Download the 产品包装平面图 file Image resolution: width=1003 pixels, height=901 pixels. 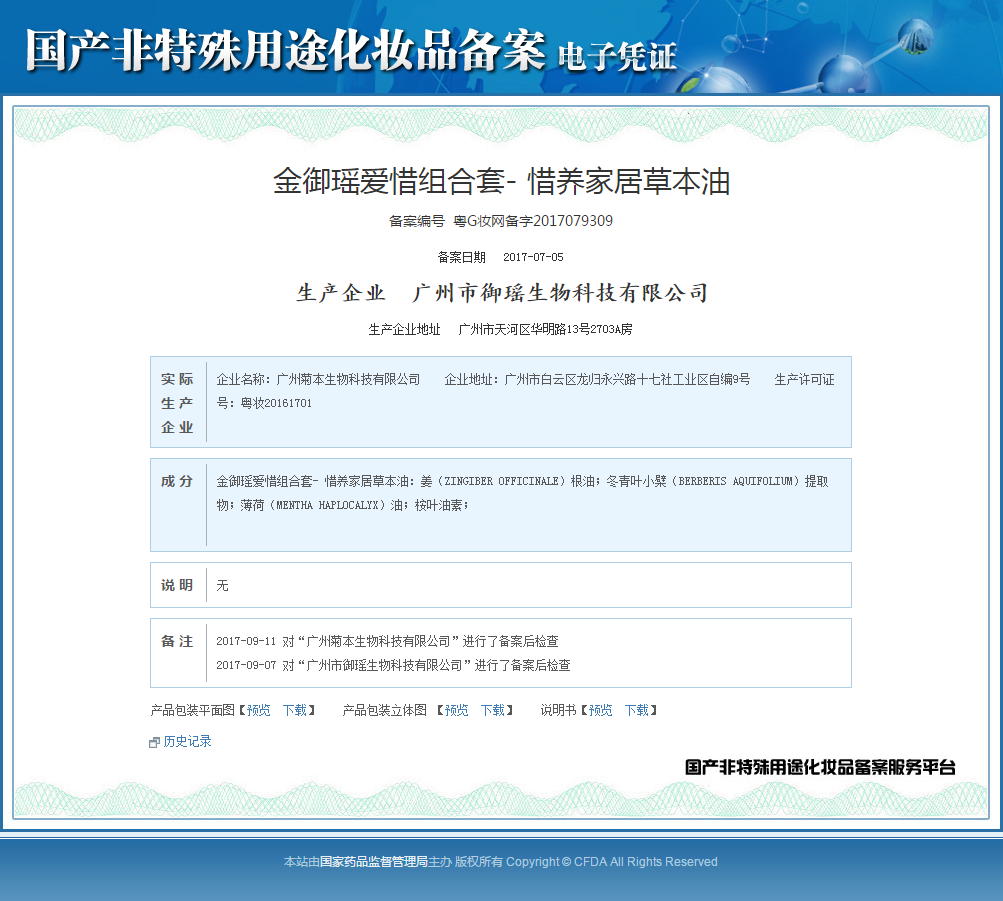[294, 710]
